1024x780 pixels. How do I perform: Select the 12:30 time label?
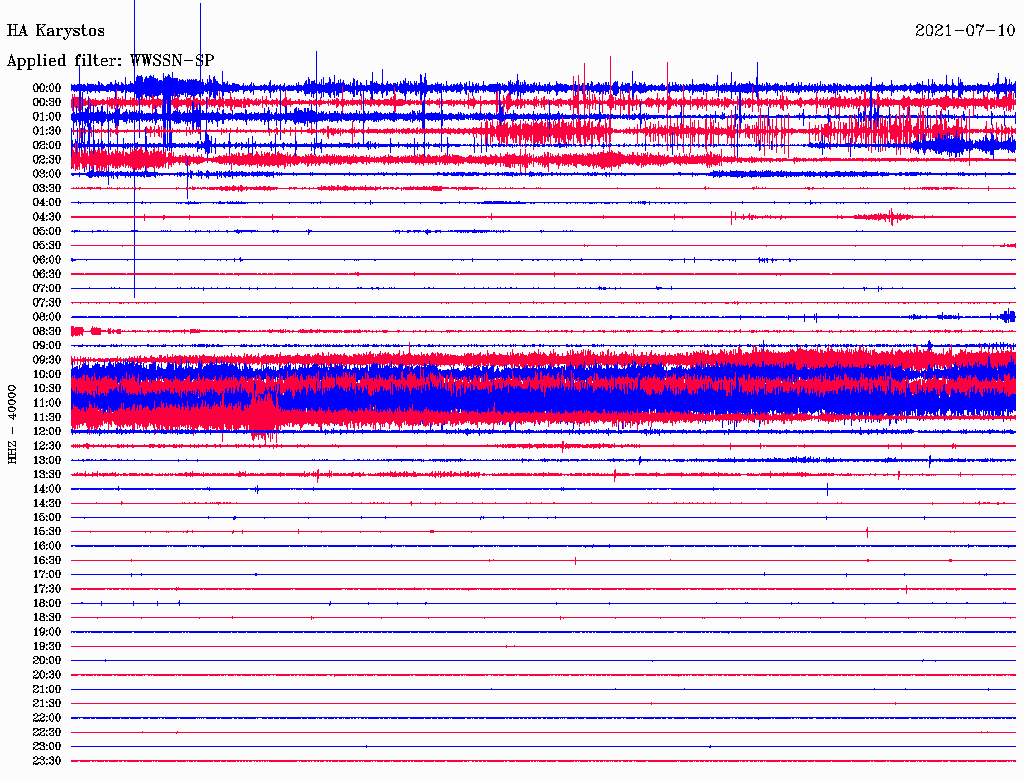[47, 446]
